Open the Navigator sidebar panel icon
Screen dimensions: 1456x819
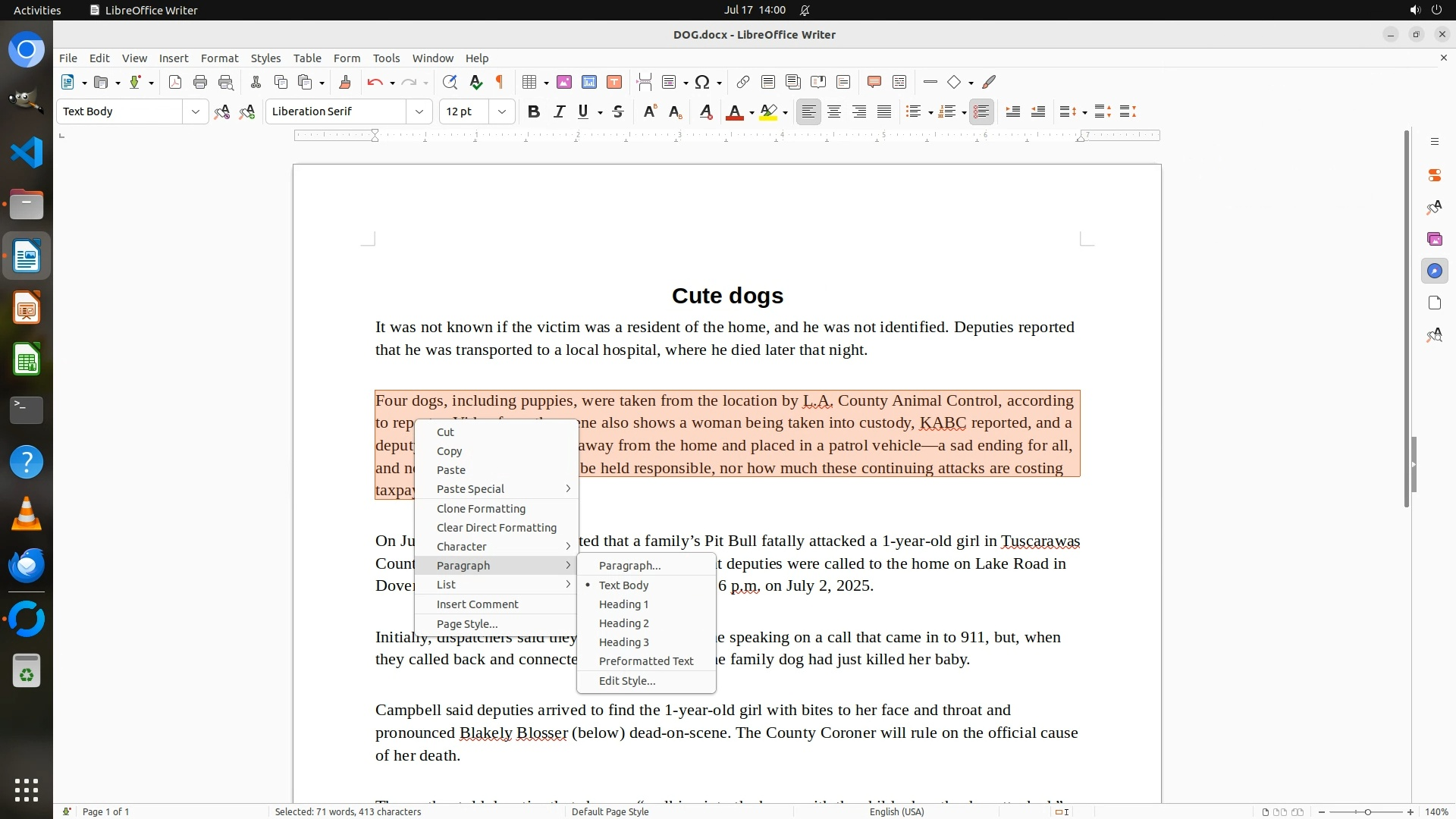(1434, 271)
